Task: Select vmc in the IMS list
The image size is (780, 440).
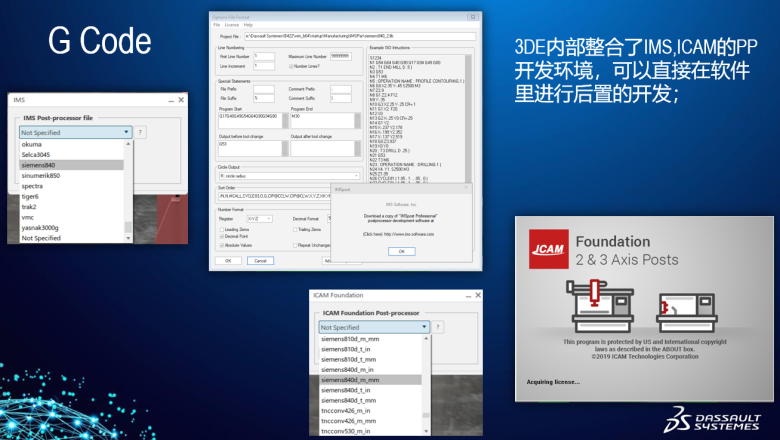Action: [72, 217]
